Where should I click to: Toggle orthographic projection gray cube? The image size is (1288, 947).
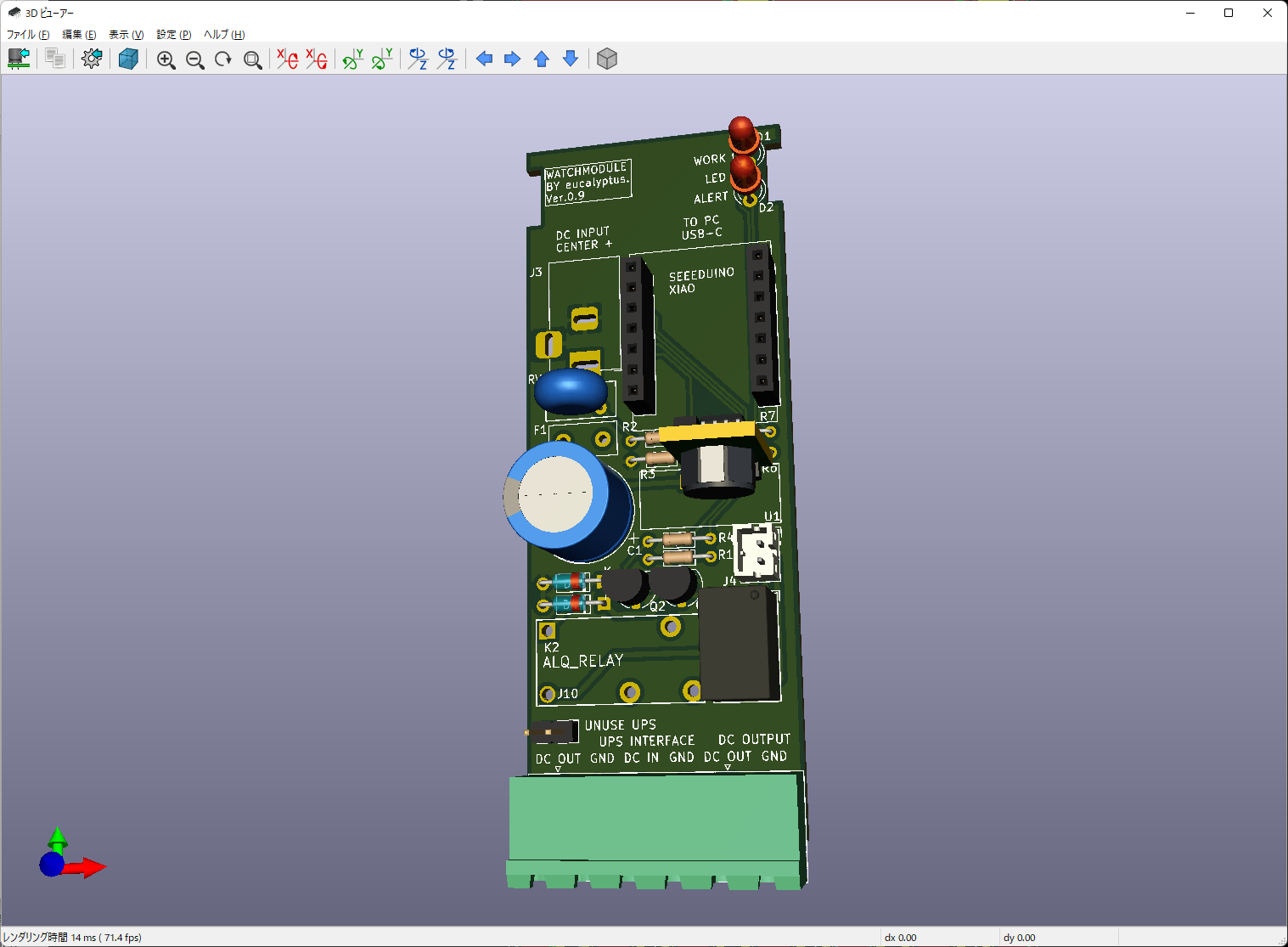[x=606, y=59]
